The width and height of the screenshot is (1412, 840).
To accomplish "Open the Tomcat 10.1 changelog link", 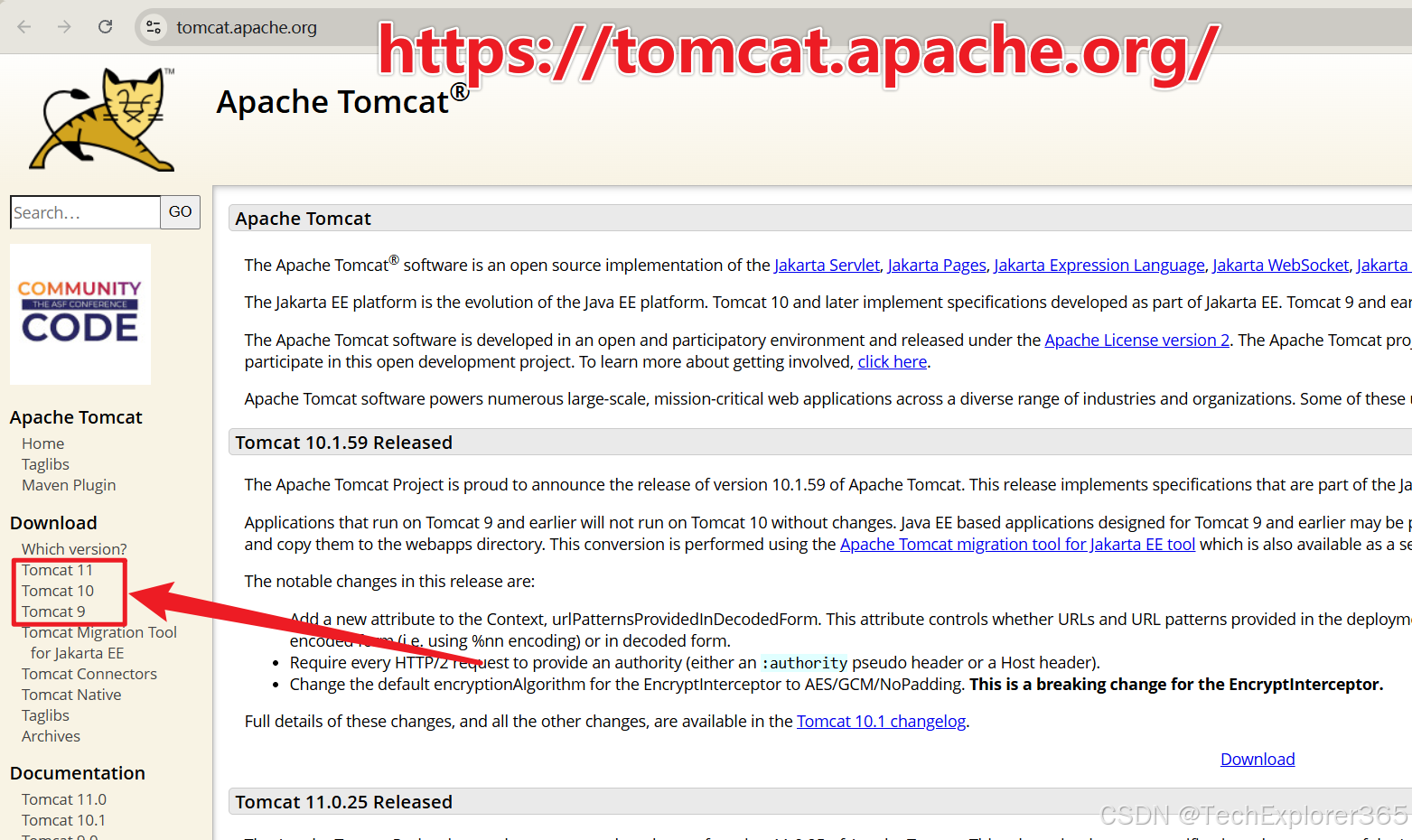I will pyautogui.click(x=882, y=721).
